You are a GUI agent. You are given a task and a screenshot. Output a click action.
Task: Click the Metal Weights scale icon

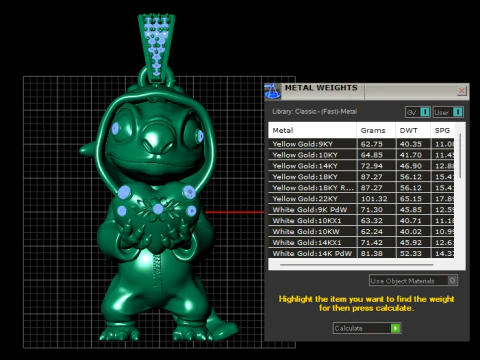click(x=272, y=91)
